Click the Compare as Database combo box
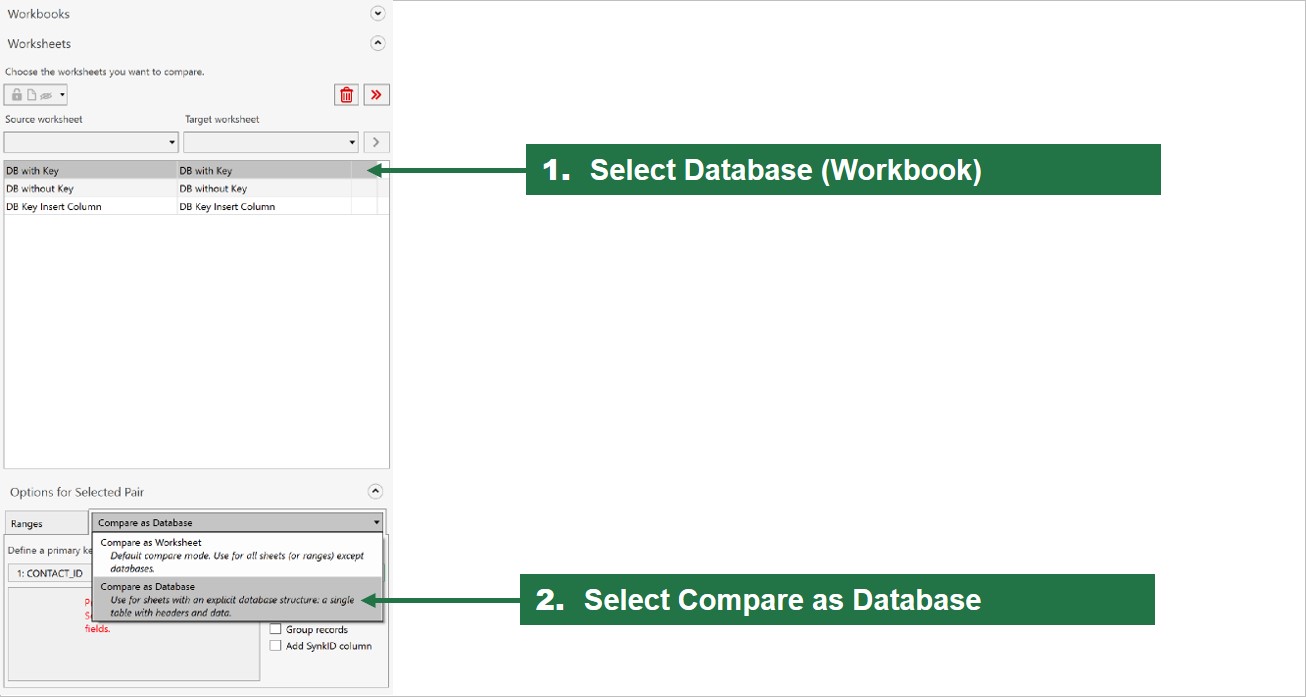This screenshot has height=697, width=1306. [x=237, y=522]
